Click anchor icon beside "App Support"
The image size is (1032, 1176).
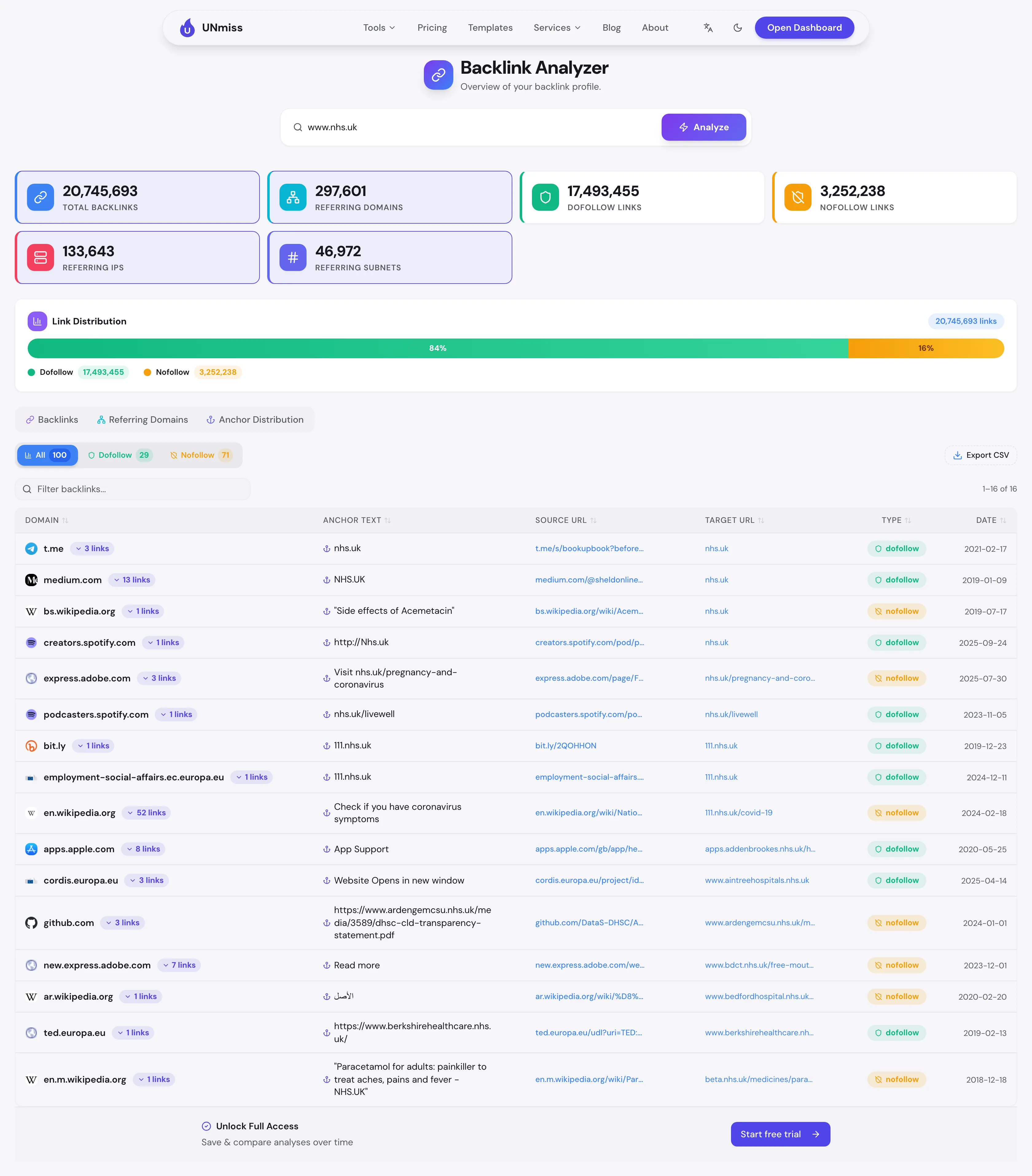tap(327, 849)
